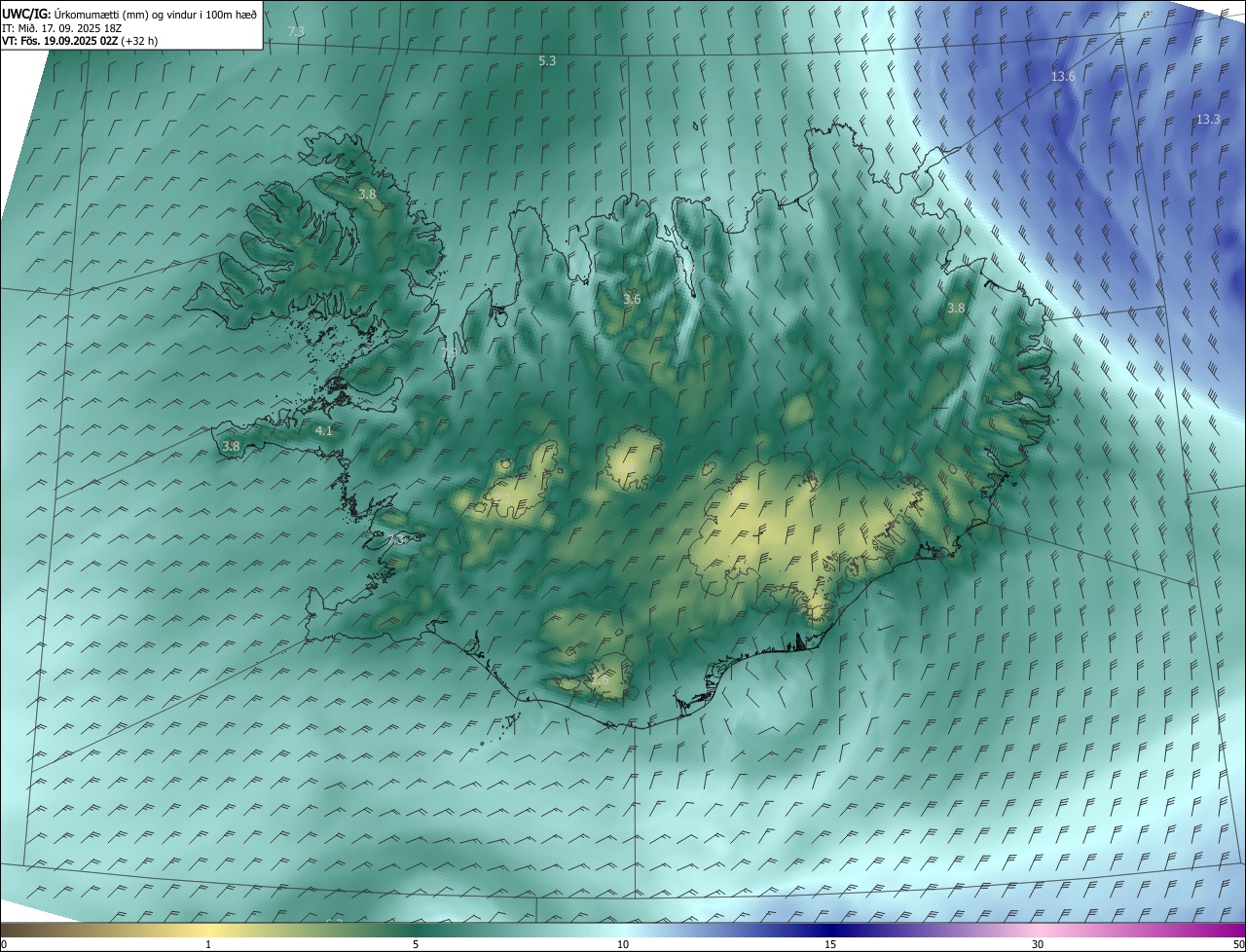The image size is (1246, 952).
Task: Click the 3.8 value label on the Westfjords
Action: (x=367, y=195)
